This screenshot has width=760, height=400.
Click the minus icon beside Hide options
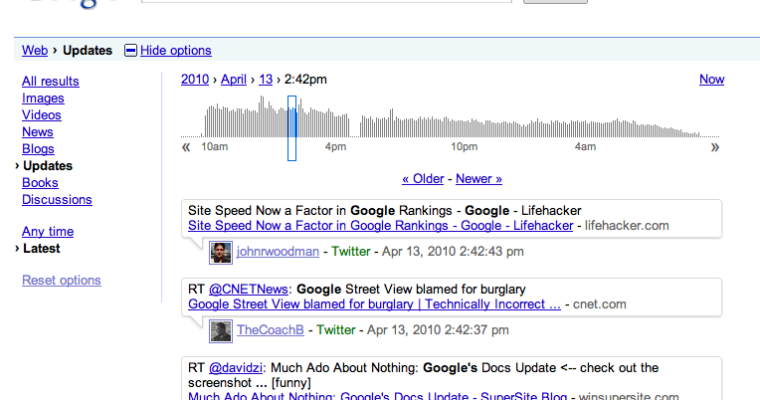130,50
